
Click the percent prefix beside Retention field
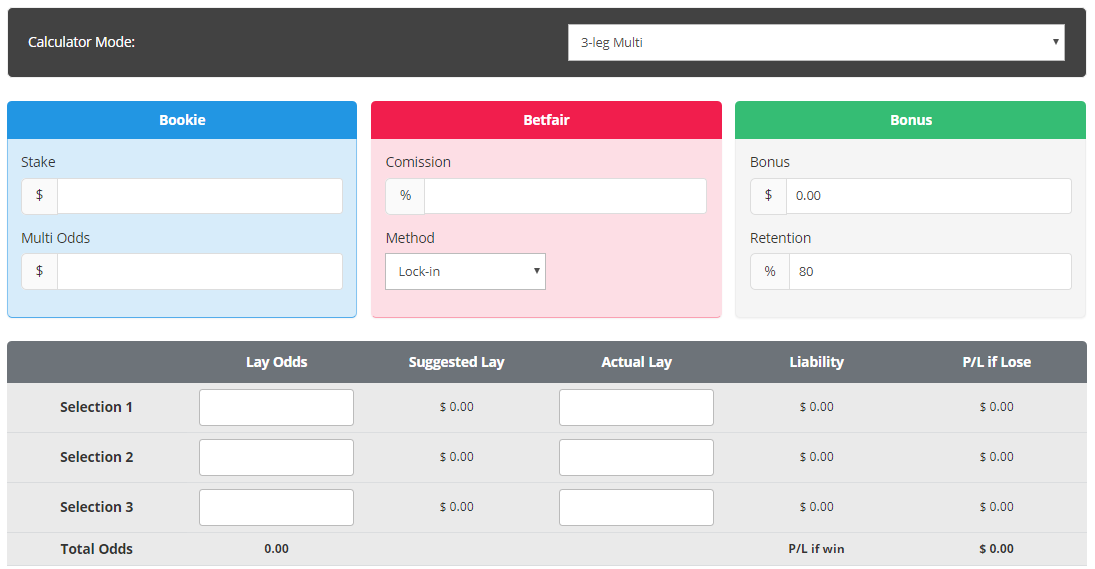click(x=770, y=272)
